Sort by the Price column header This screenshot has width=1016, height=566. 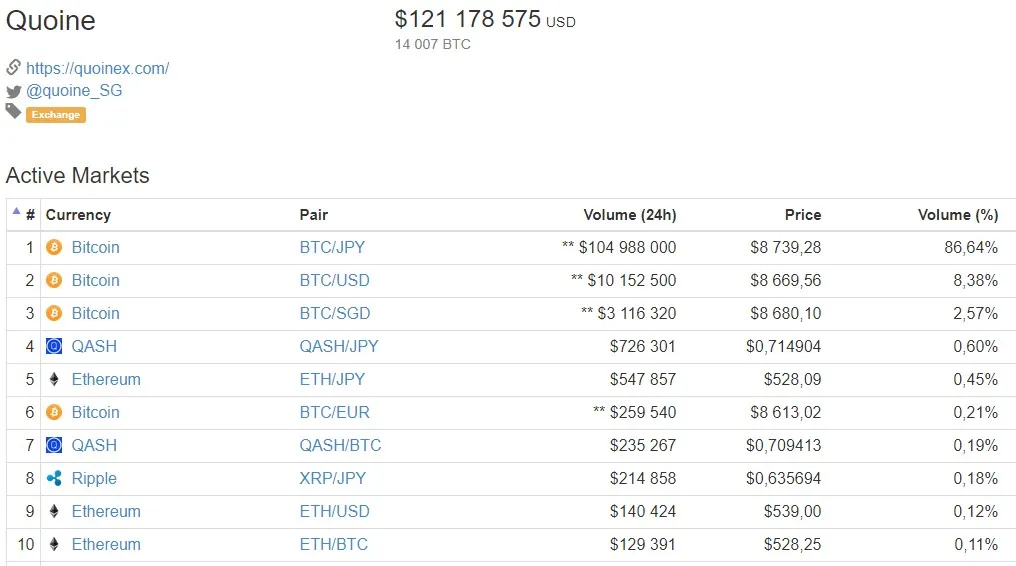(x=803, y=215)
